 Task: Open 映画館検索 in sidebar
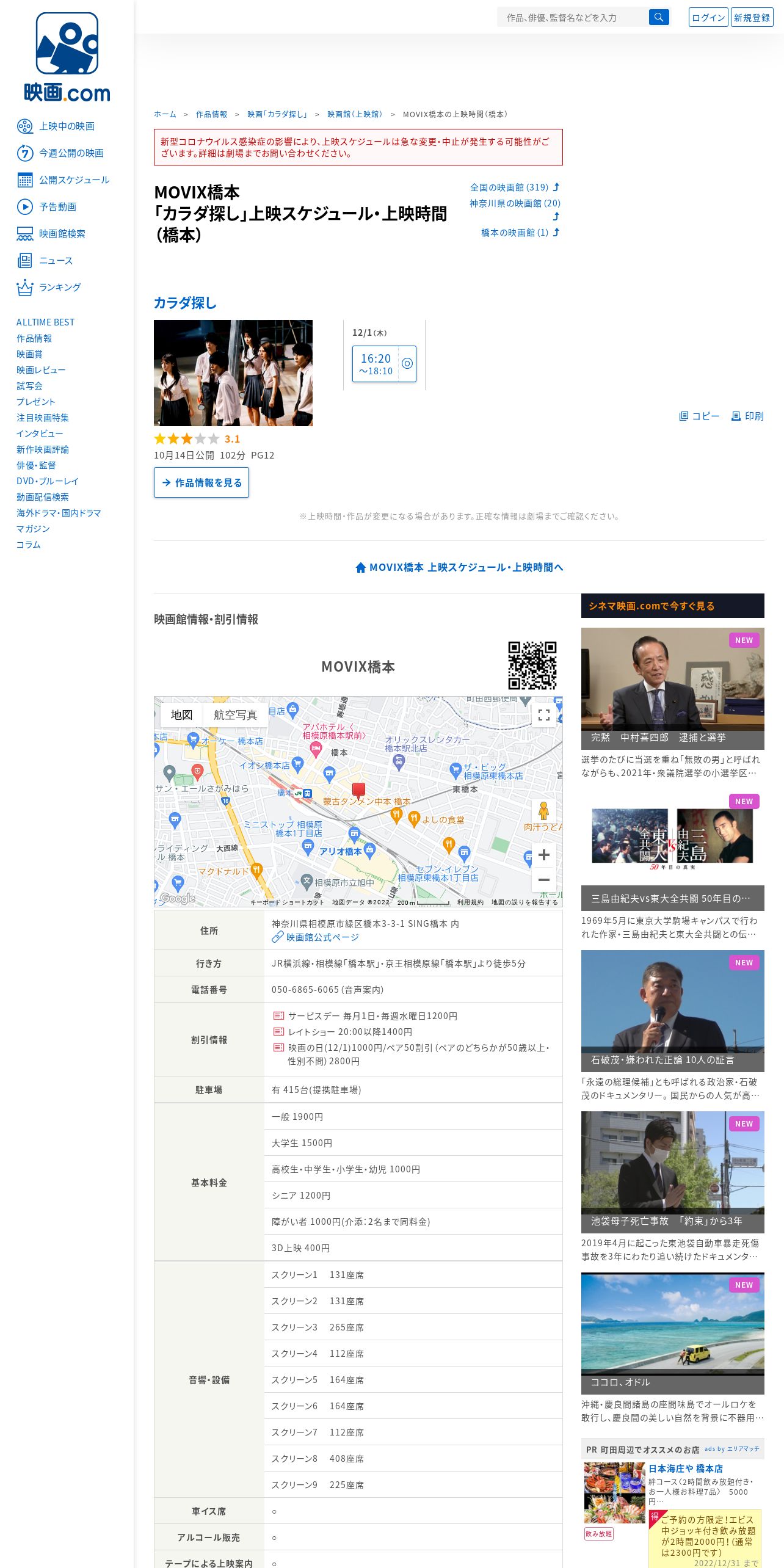(62, 234)
